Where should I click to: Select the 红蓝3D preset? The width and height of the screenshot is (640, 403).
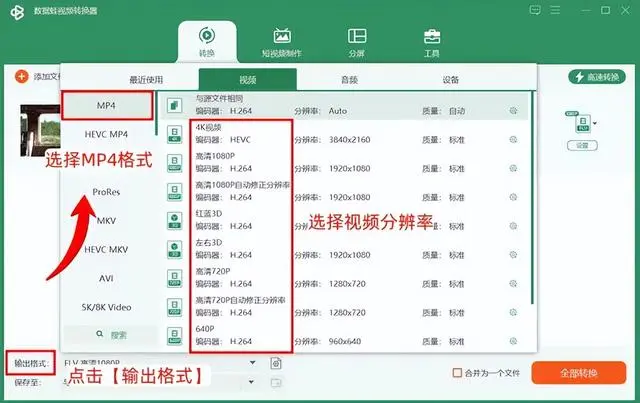tap(344, 220)
